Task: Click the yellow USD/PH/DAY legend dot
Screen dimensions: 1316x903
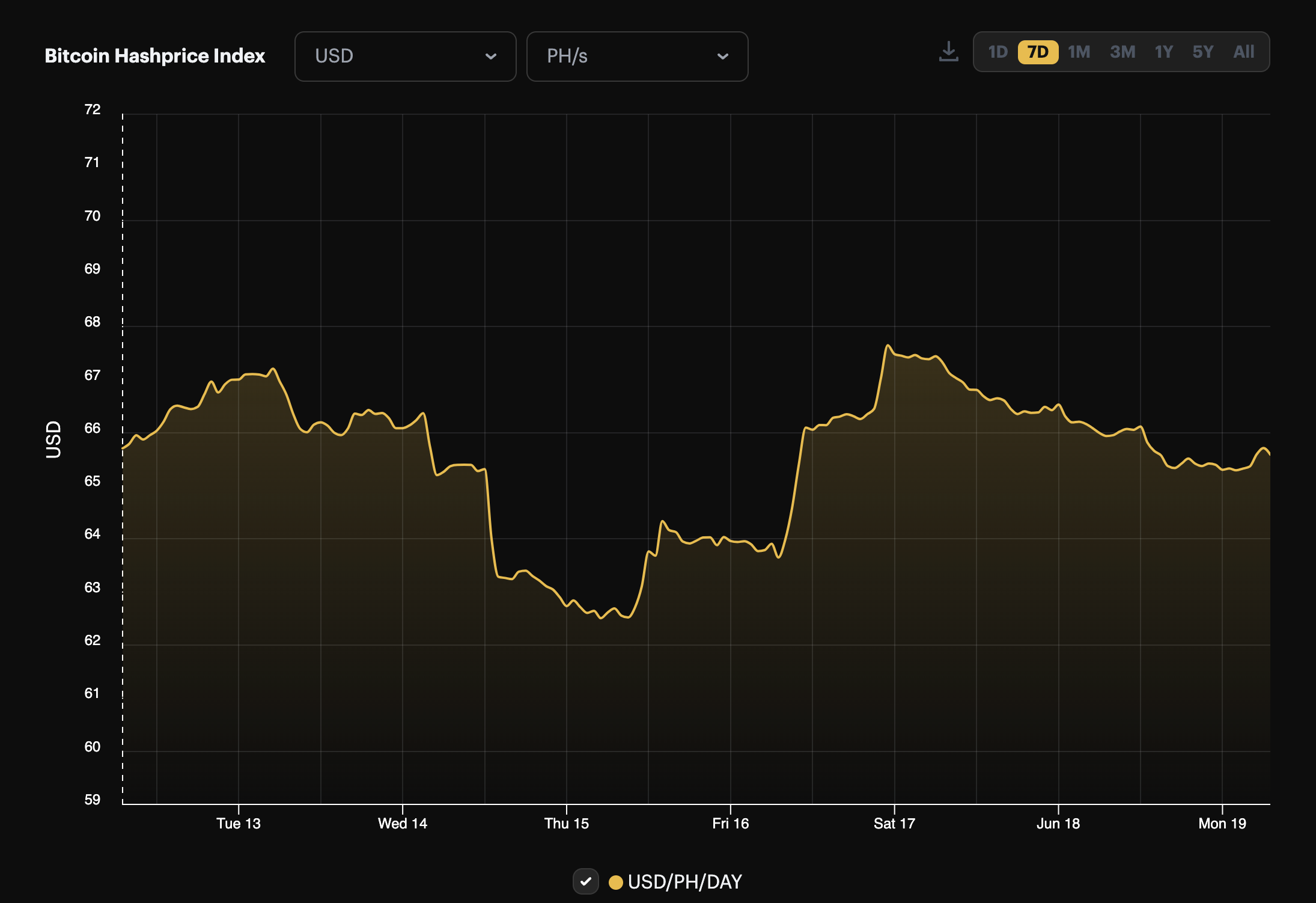Action: [x=615, y=882]
